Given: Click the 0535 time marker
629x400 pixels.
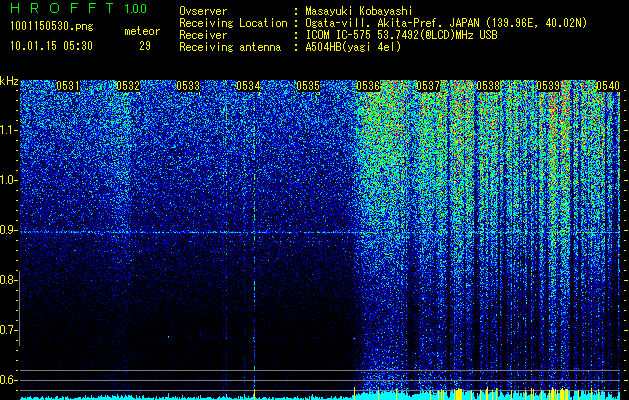Looking at the screenshot, I should coord(308,86).
